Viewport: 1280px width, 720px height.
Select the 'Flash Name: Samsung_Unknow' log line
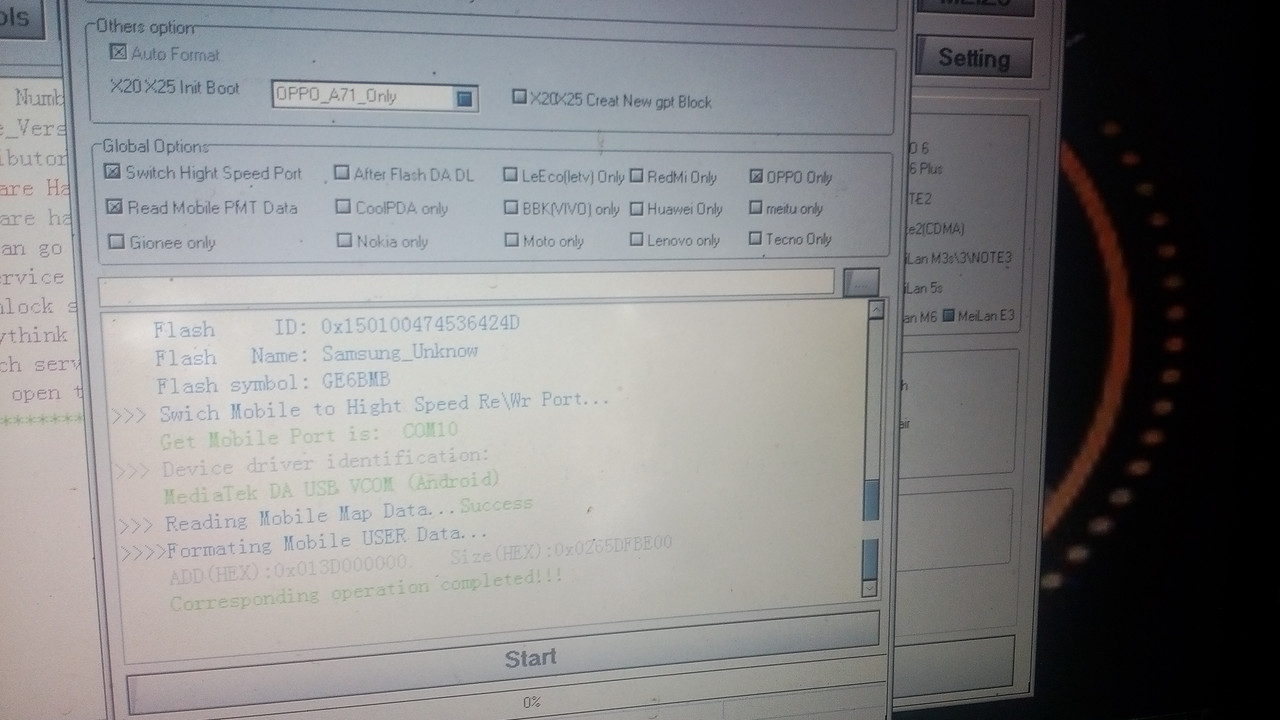tap(316, 355)
